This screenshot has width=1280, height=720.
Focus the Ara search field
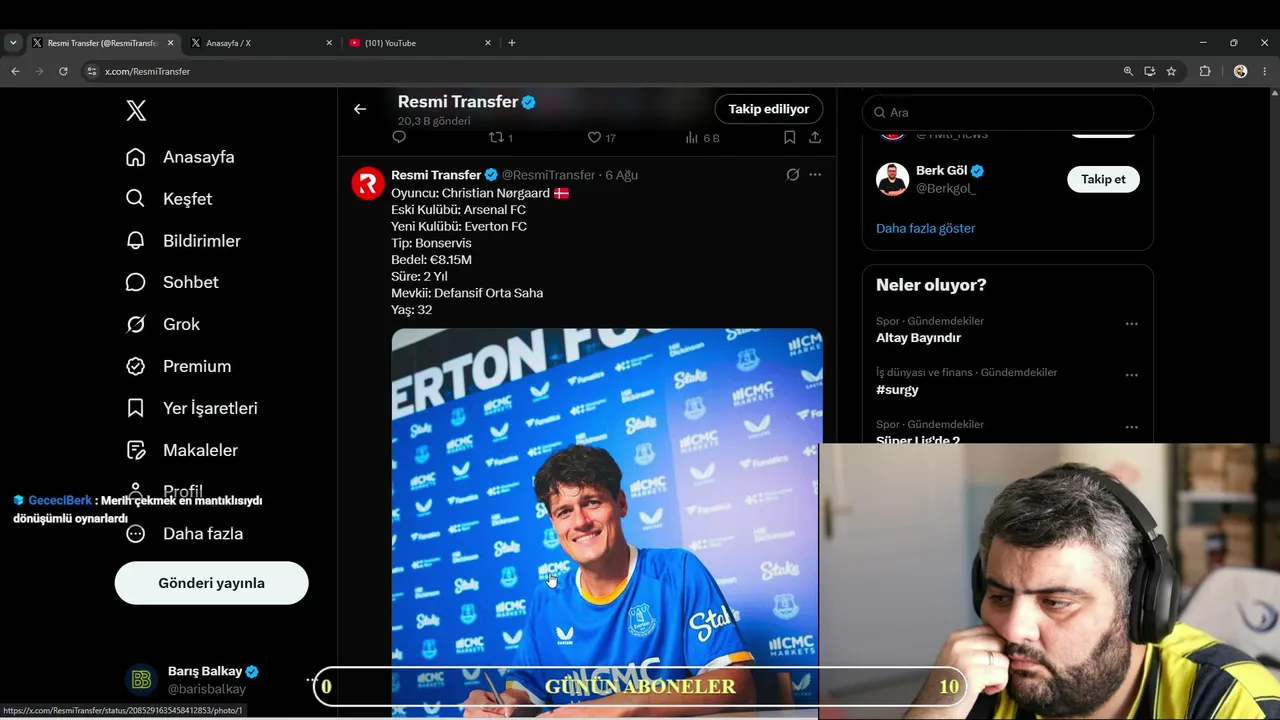click(1008, 113)
